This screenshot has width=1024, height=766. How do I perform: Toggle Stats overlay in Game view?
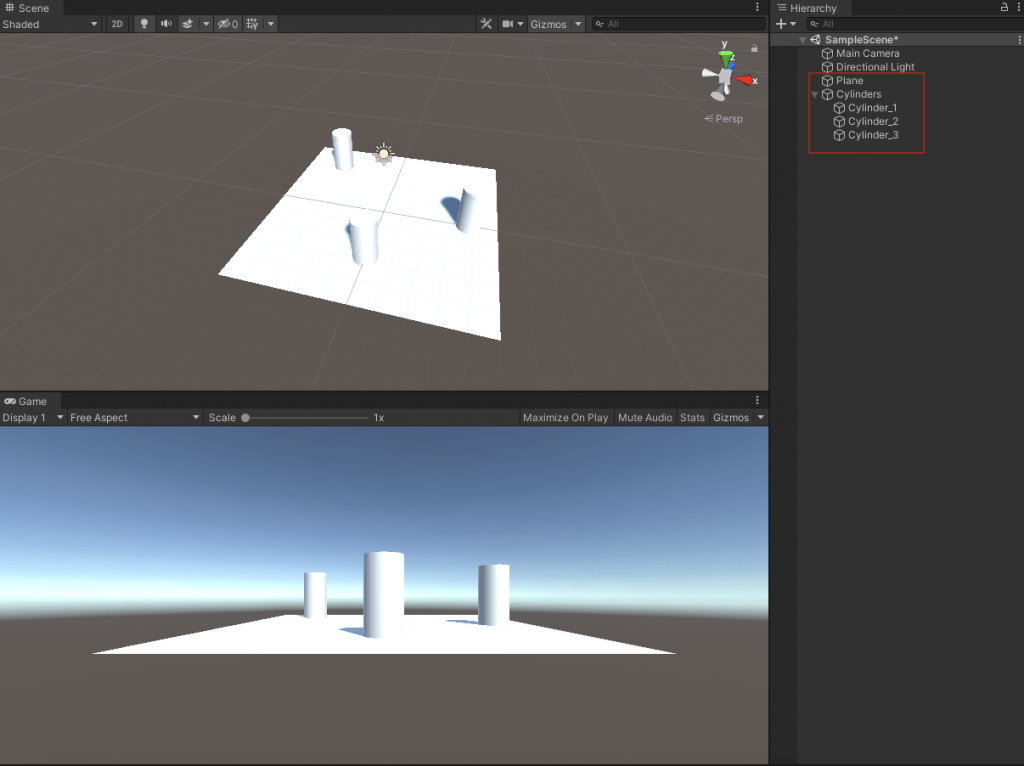coord(692,417)
